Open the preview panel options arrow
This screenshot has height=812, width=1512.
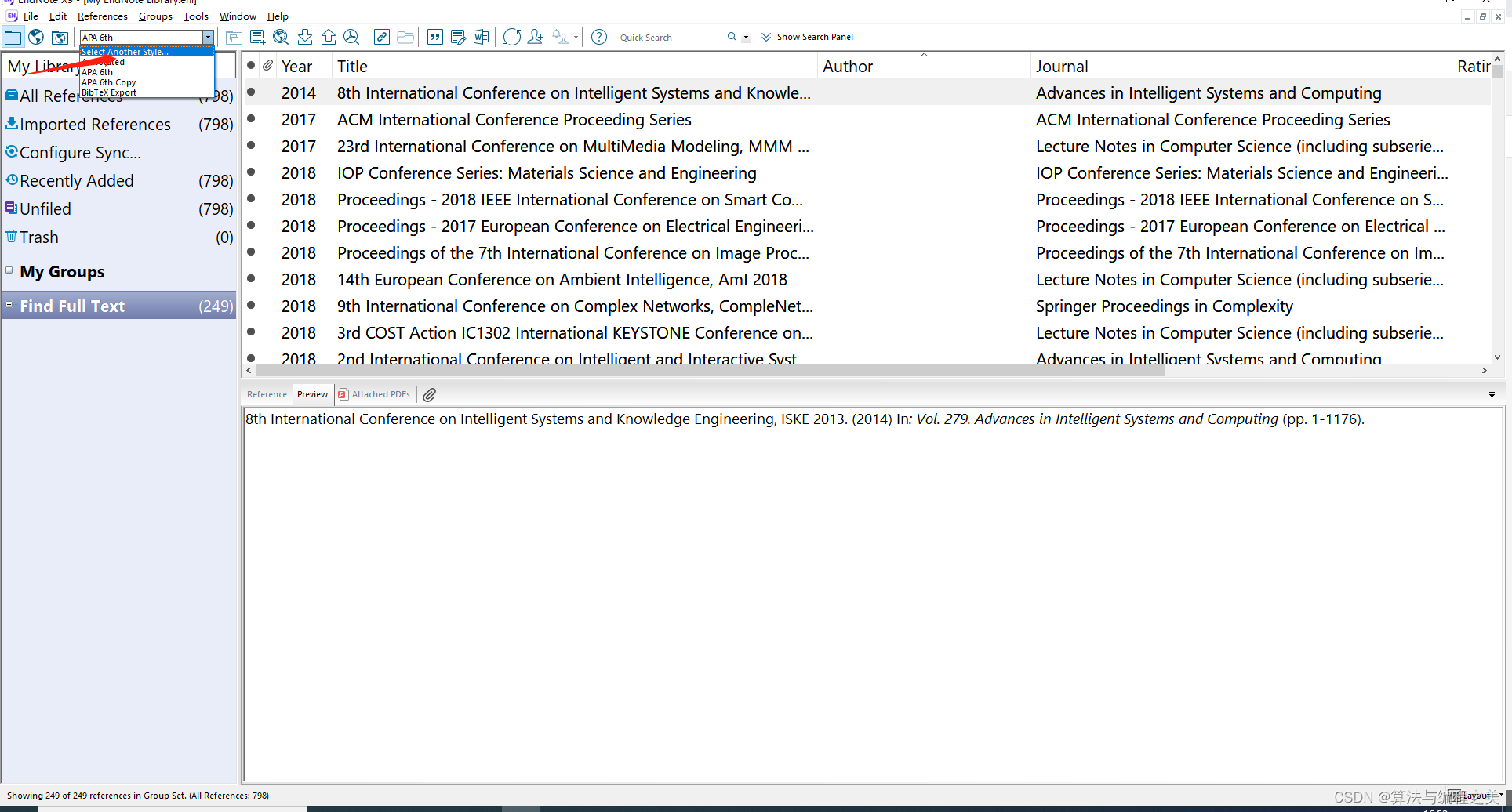click(x=1492, y=395)
